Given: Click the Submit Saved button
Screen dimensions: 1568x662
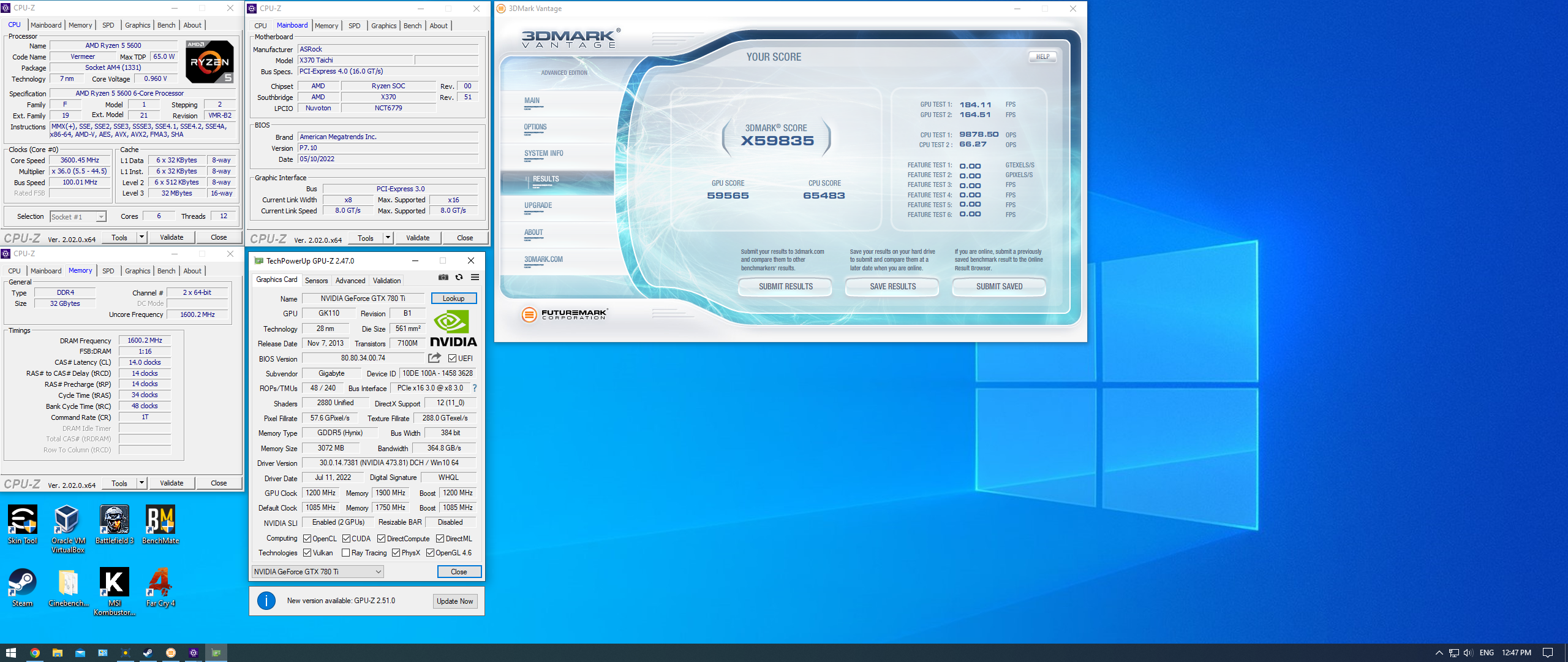Looking at the screenshot, I should tap(1000, 286).
